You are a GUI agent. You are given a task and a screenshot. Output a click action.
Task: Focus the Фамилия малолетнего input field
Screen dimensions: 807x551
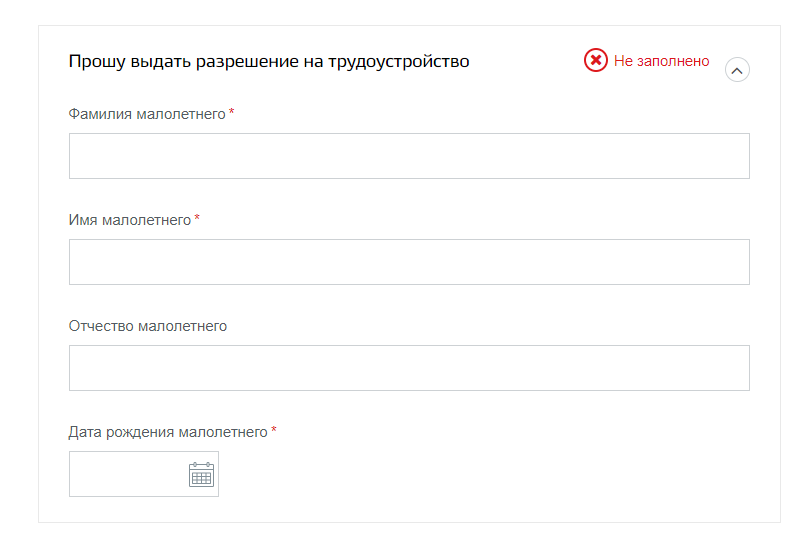(x=409, y=156)
